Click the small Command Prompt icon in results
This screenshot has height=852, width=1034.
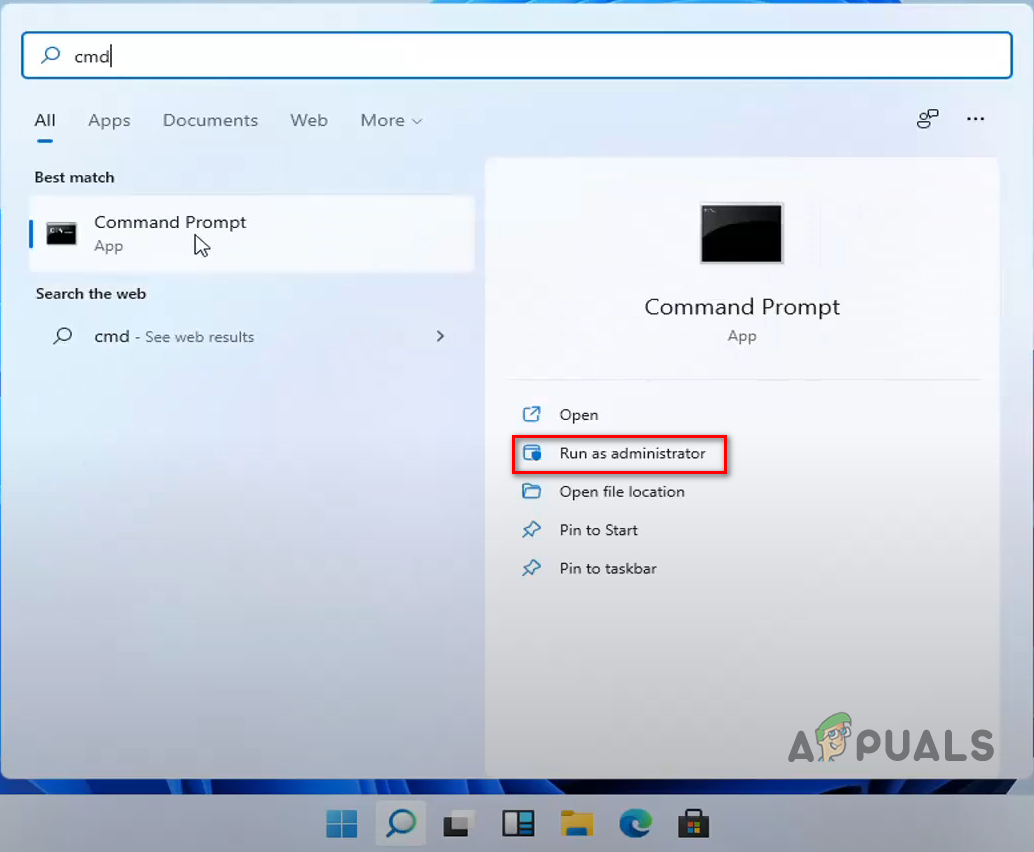[61, 233]
